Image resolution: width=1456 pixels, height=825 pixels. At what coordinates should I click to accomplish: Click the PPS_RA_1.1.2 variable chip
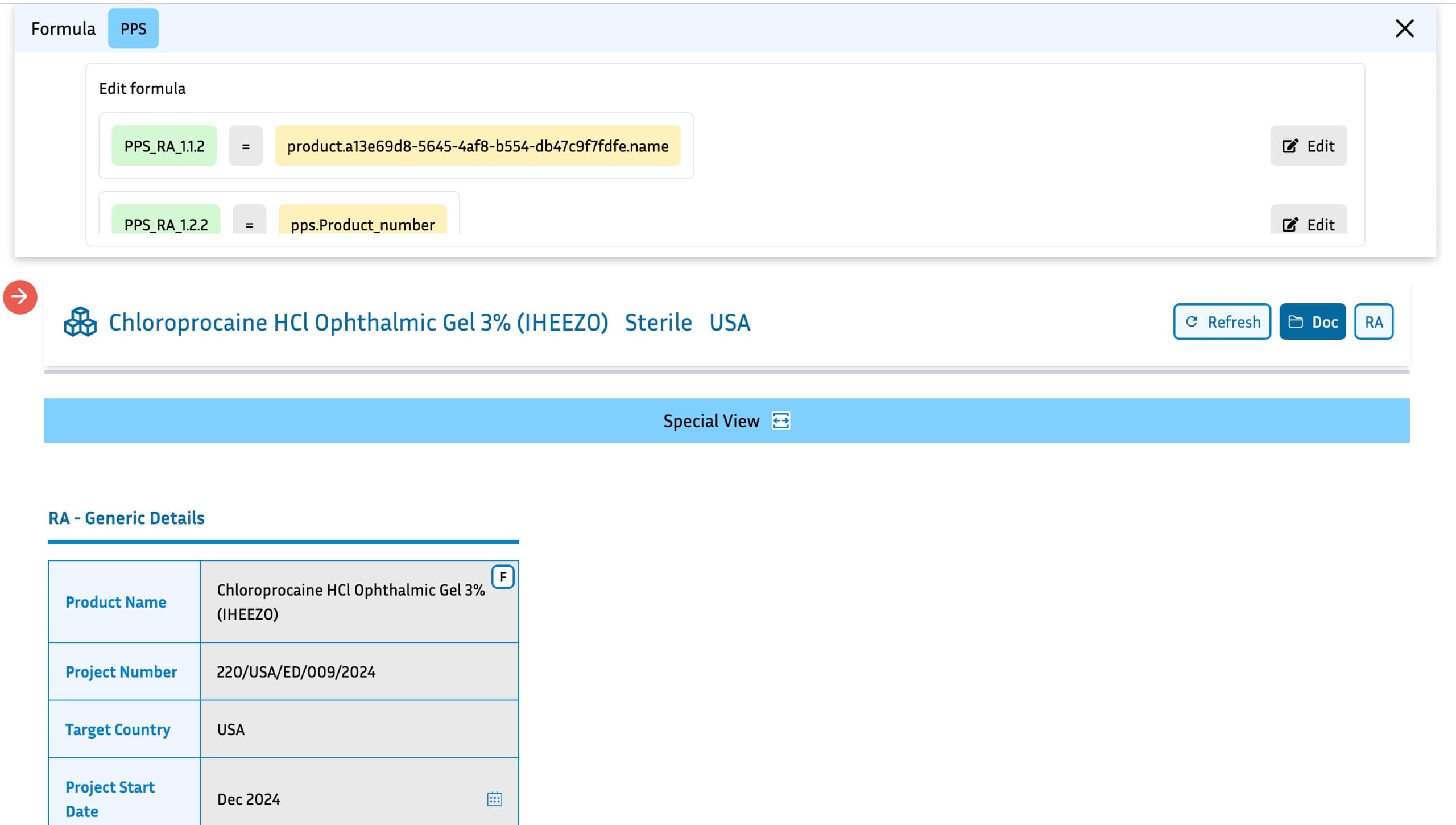[164, 146]
